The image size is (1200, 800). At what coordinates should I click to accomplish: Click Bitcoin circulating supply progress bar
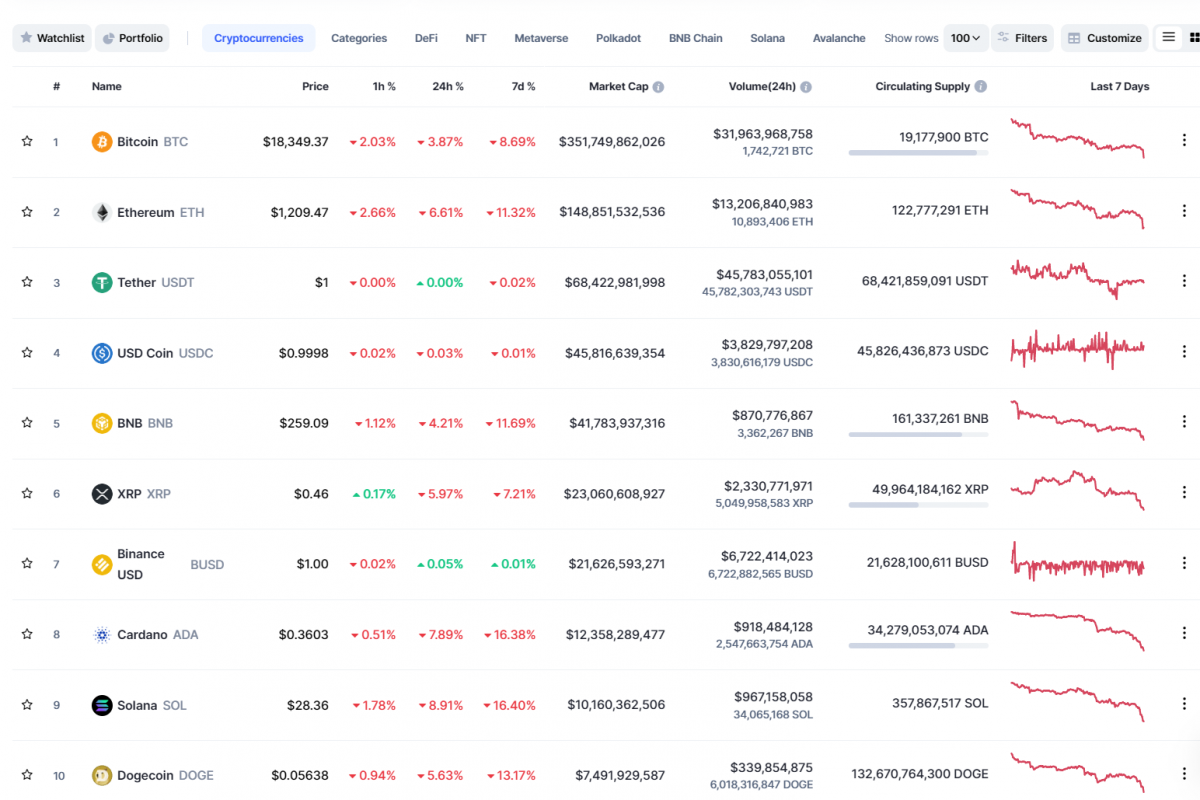click(919, 153)
